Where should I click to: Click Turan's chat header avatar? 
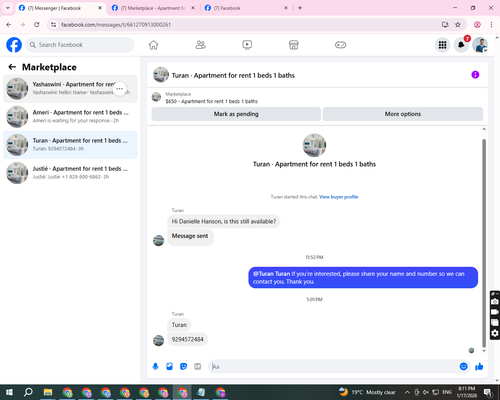click(161, 75)
